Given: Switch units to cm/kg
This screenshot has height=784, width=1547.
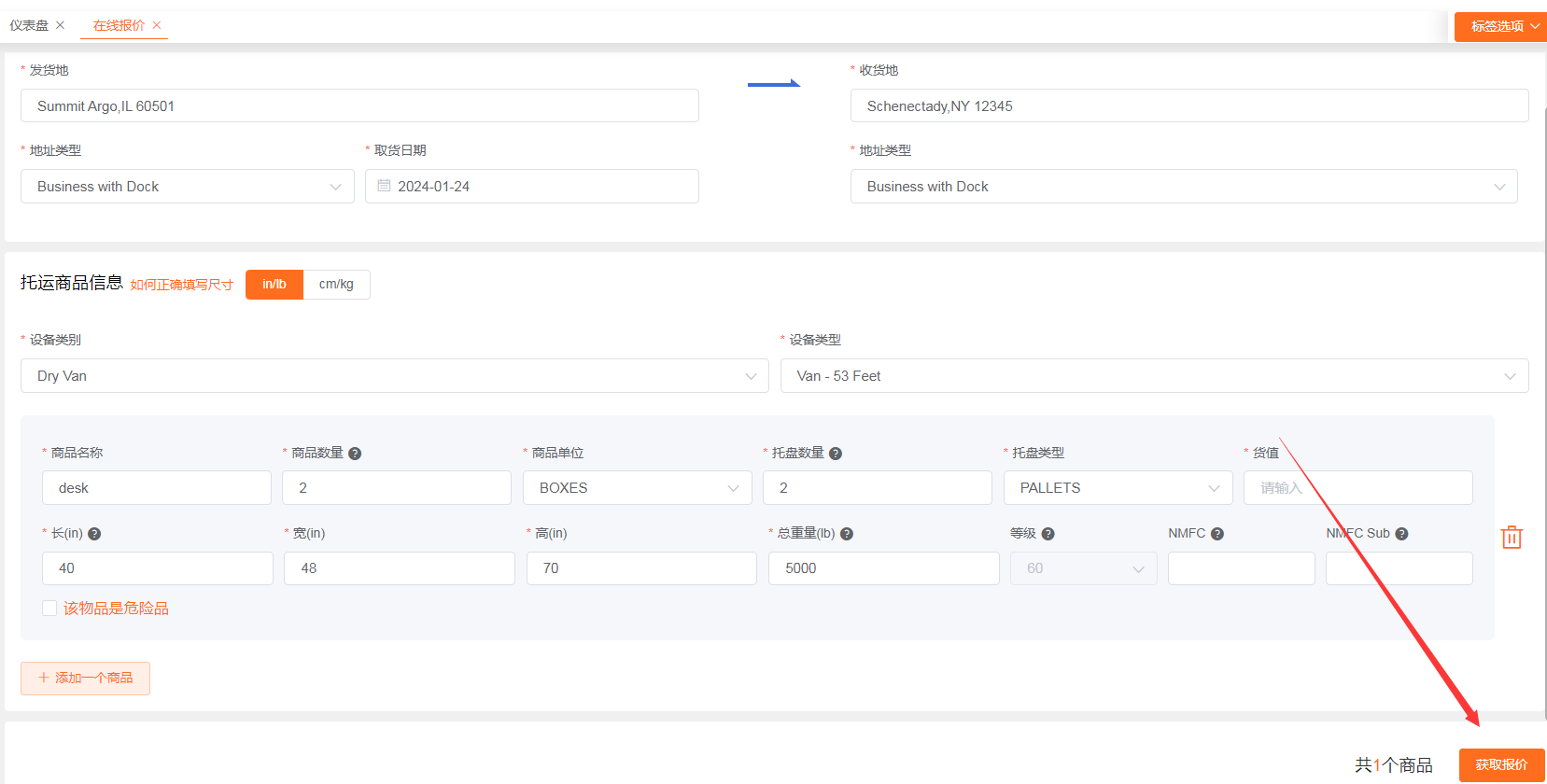Looking at the screenshot, I should (x=336, y=285).
